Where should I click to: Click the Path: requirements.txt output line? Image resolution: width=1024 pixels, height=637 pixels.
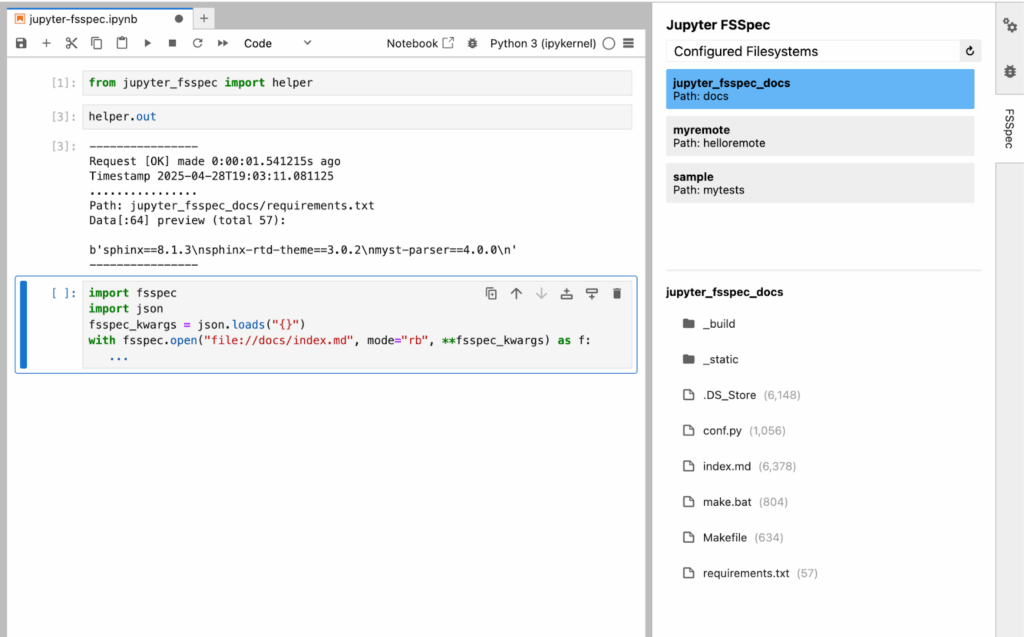232,205
